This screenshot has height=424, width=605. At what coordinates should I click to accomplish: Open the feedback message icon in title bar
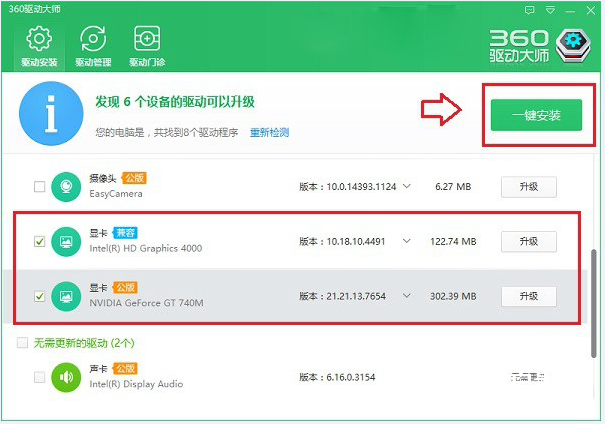[x=530, y=10]
